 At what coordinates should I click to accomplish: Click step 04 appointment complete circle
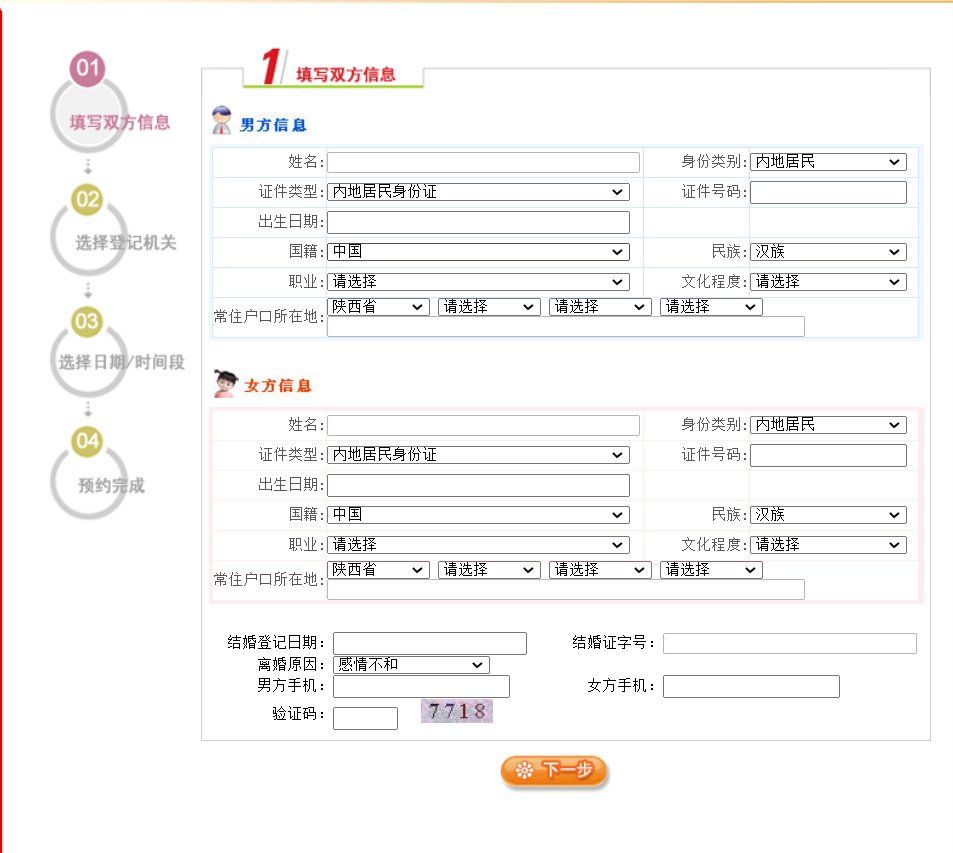87,440
